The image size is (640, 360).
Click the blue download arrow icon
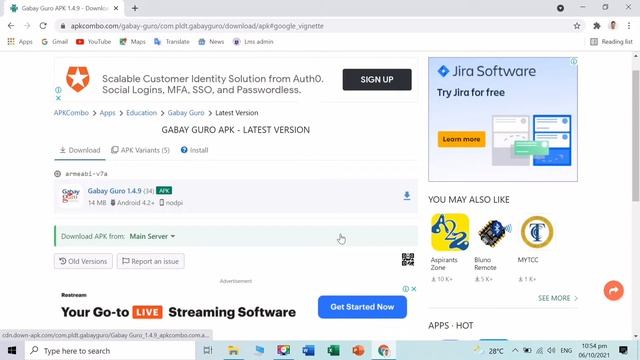[407, 196]
